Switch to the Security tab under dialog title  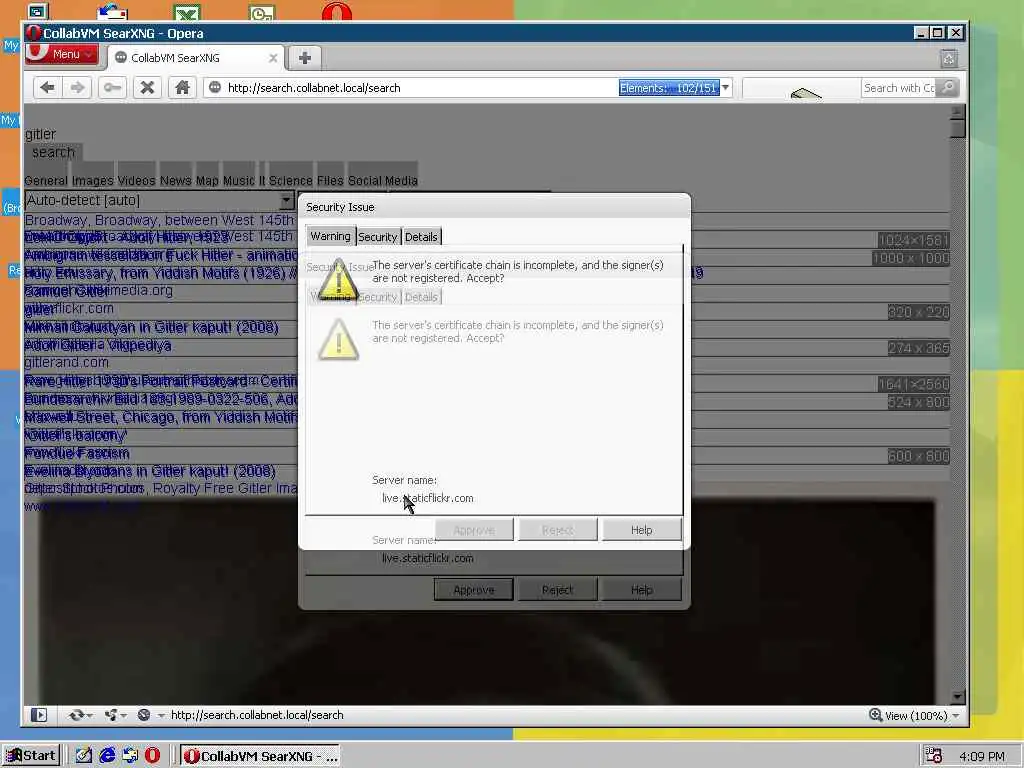377,237
